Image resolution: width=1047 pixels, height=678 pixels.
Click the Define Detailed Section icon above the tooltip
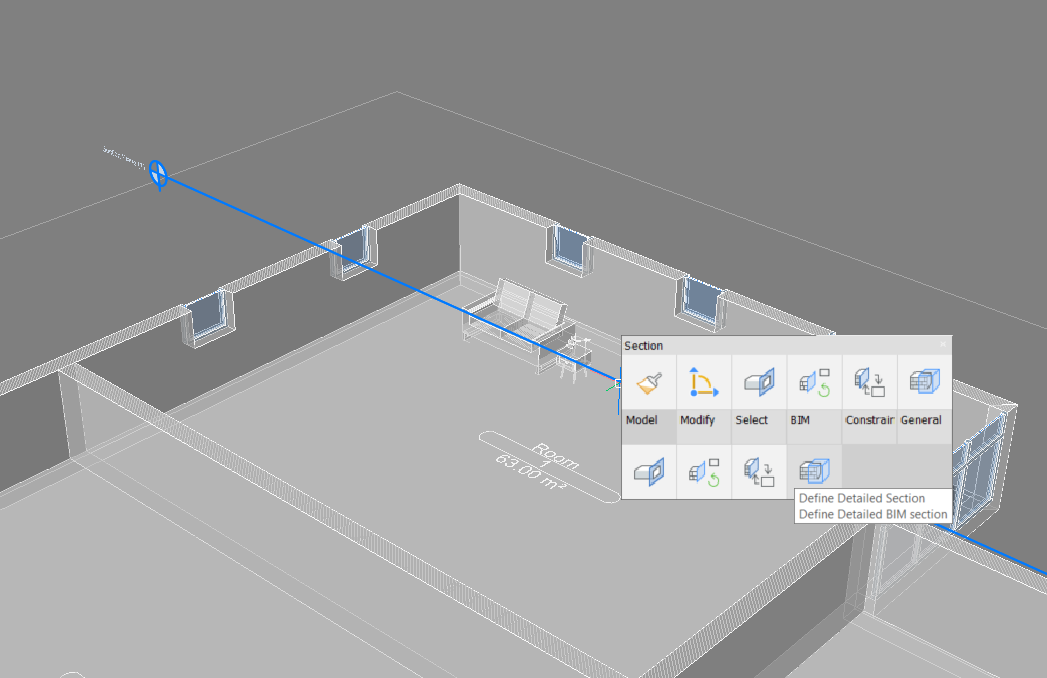click(814, 471)
